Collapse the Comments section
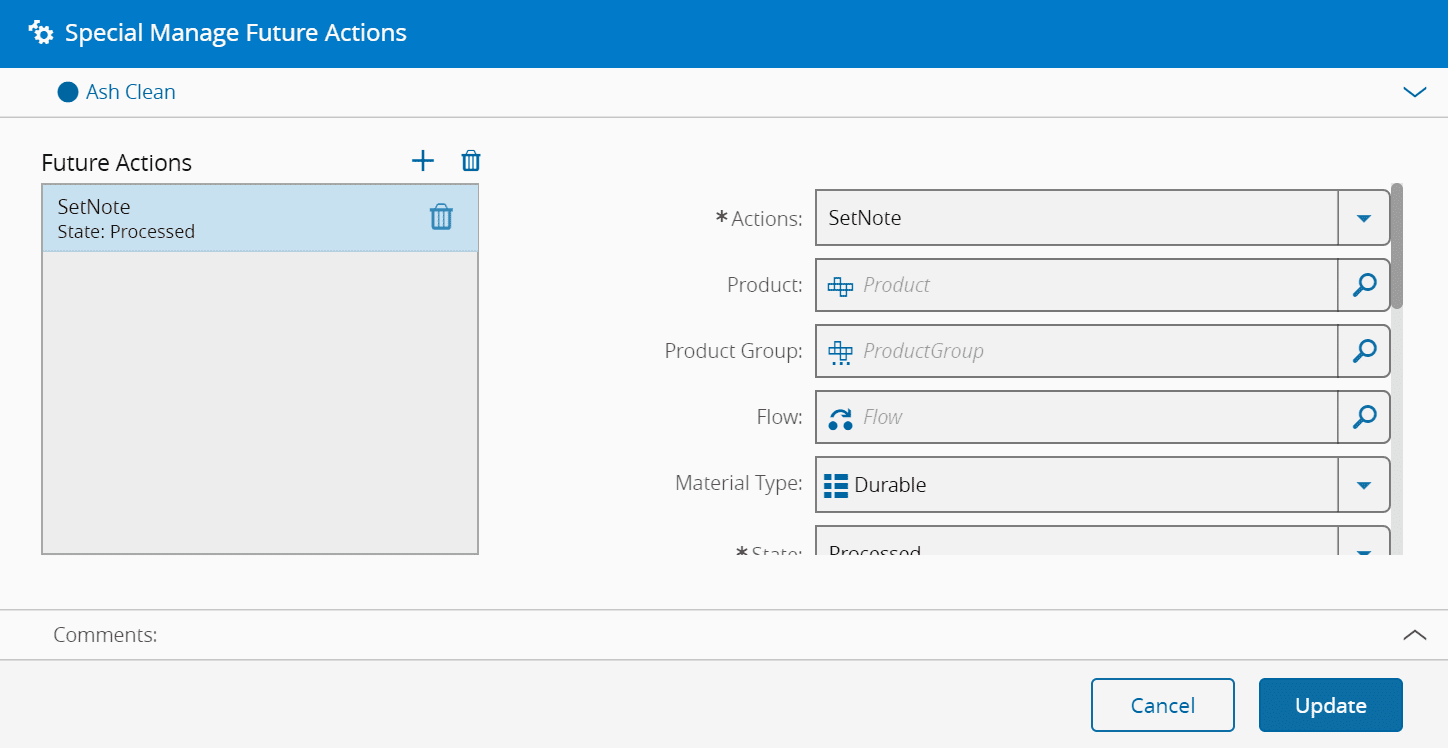 (1415, 634)
